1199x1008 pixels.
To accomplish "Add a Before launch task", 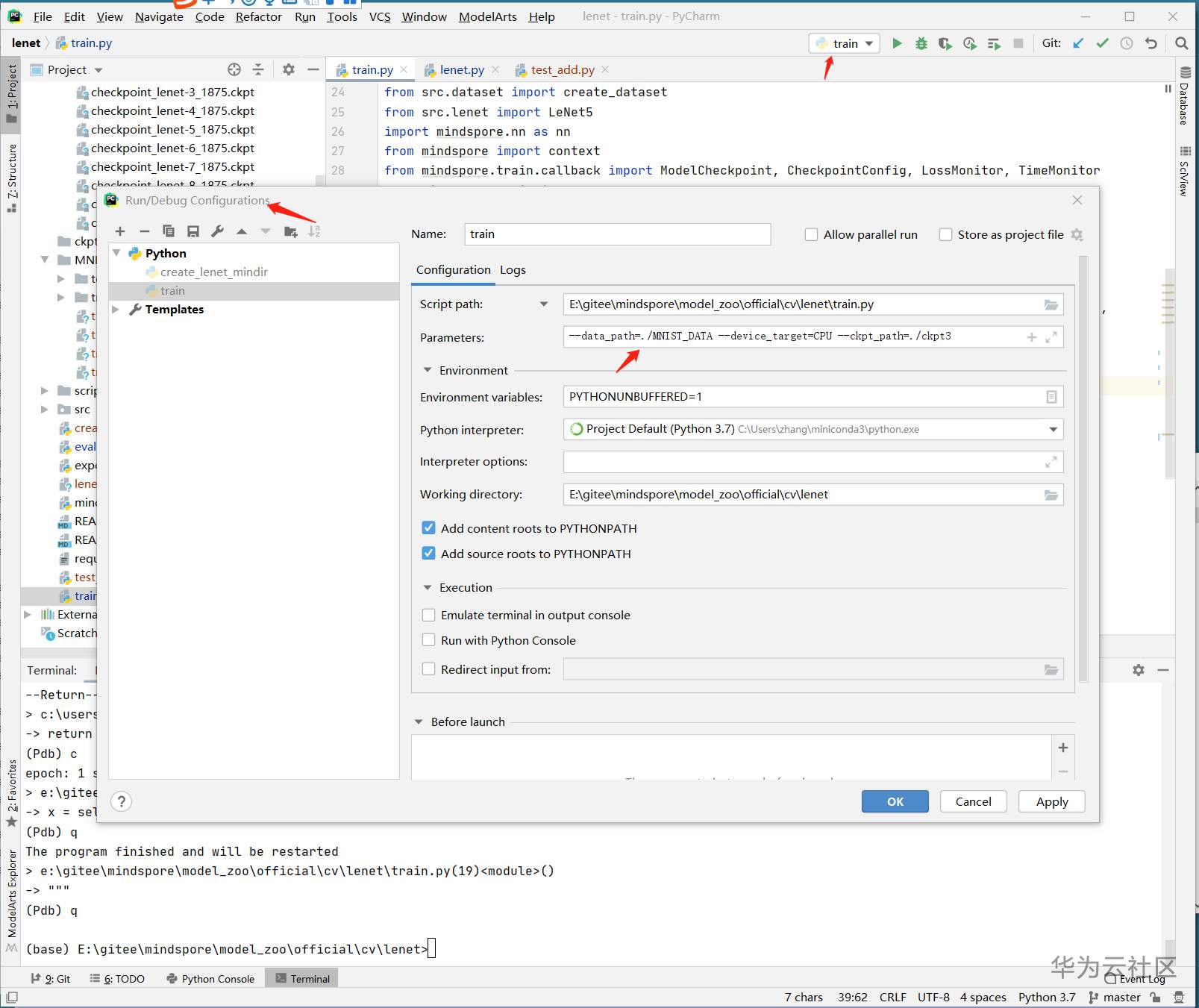I will [1063, 748].
